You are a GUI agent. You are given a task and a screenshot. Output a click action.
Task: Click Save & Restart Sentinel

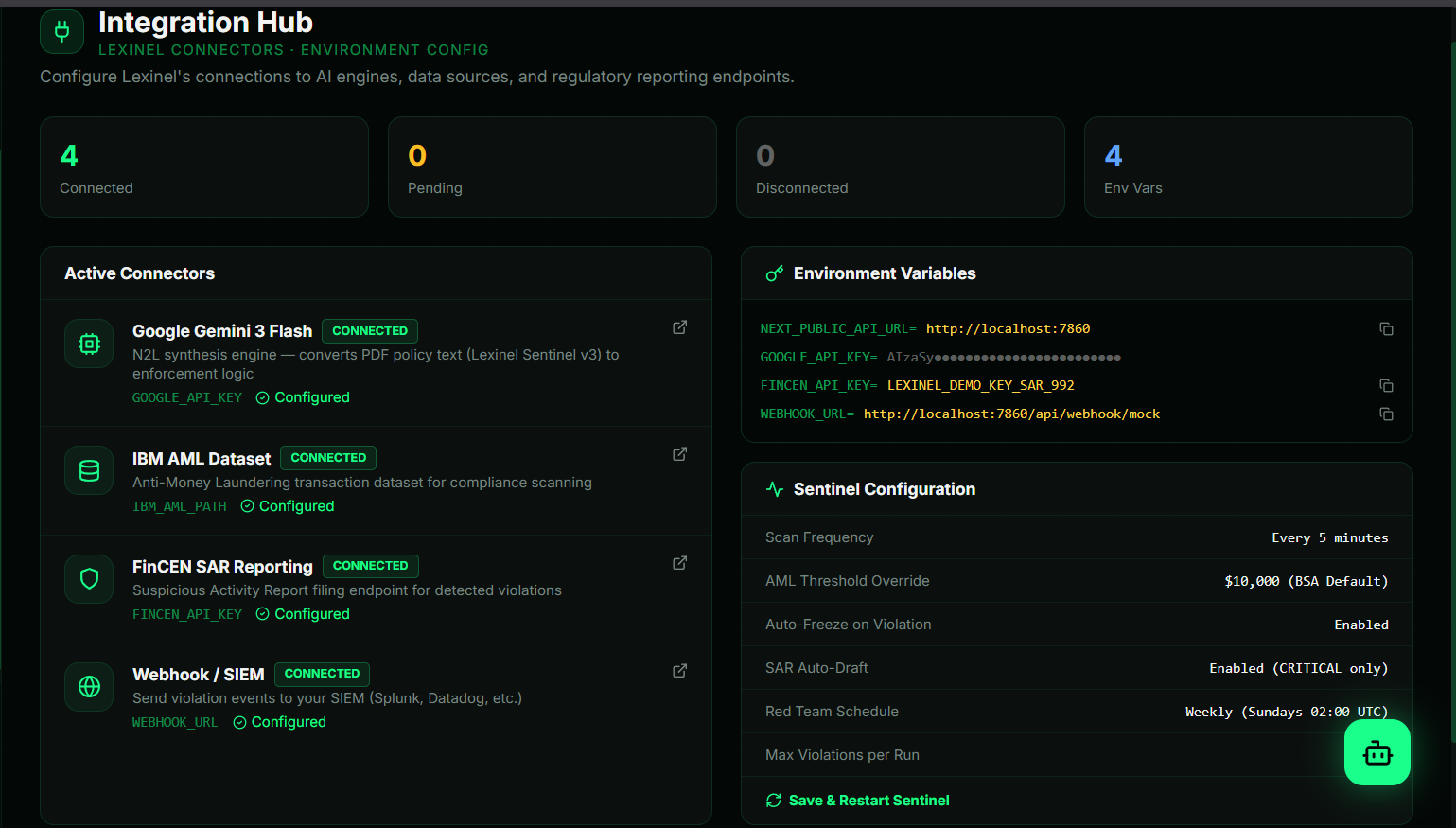(857, 800)
